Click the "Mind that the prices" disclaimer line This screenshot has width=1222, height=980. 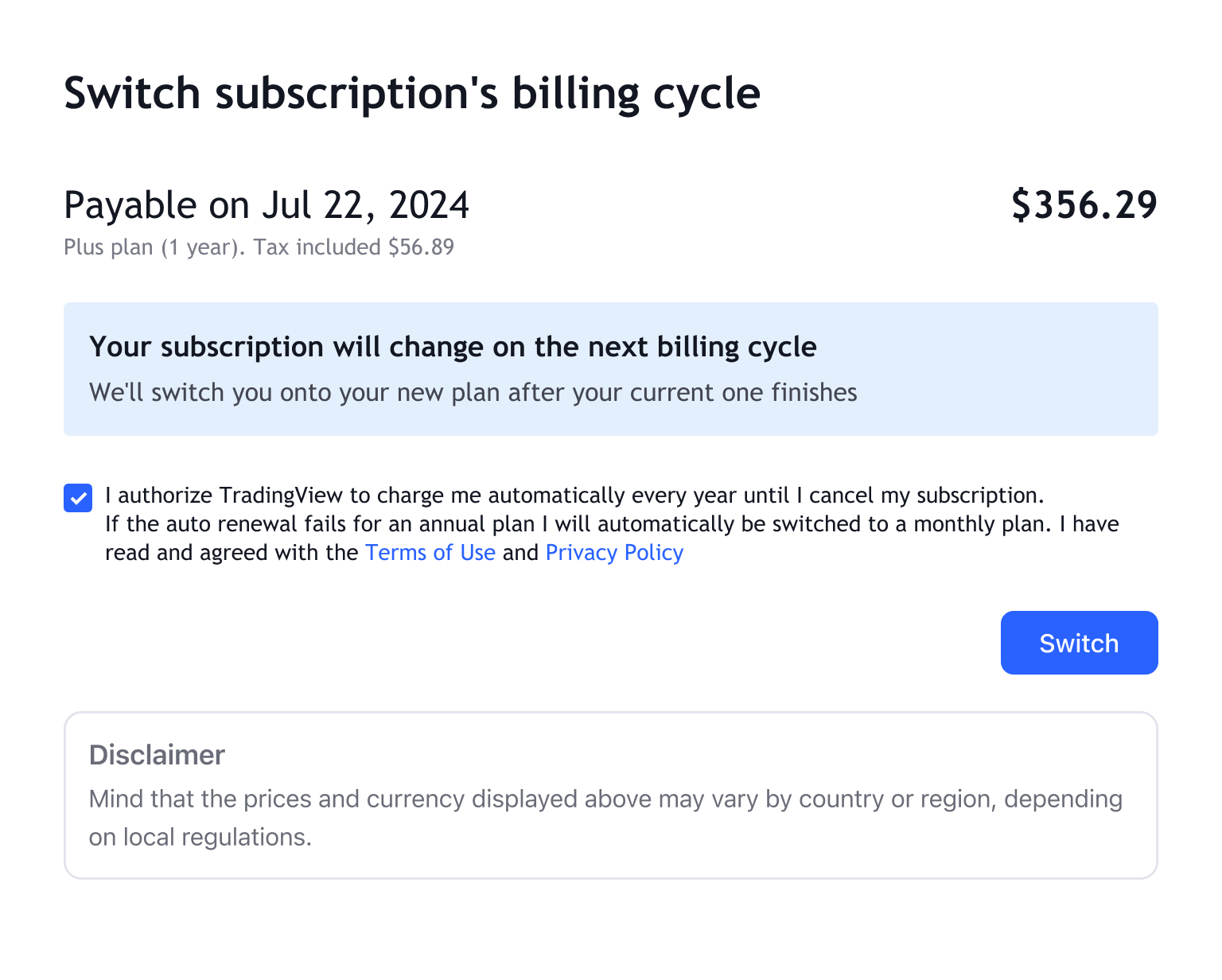coord(605,799)
